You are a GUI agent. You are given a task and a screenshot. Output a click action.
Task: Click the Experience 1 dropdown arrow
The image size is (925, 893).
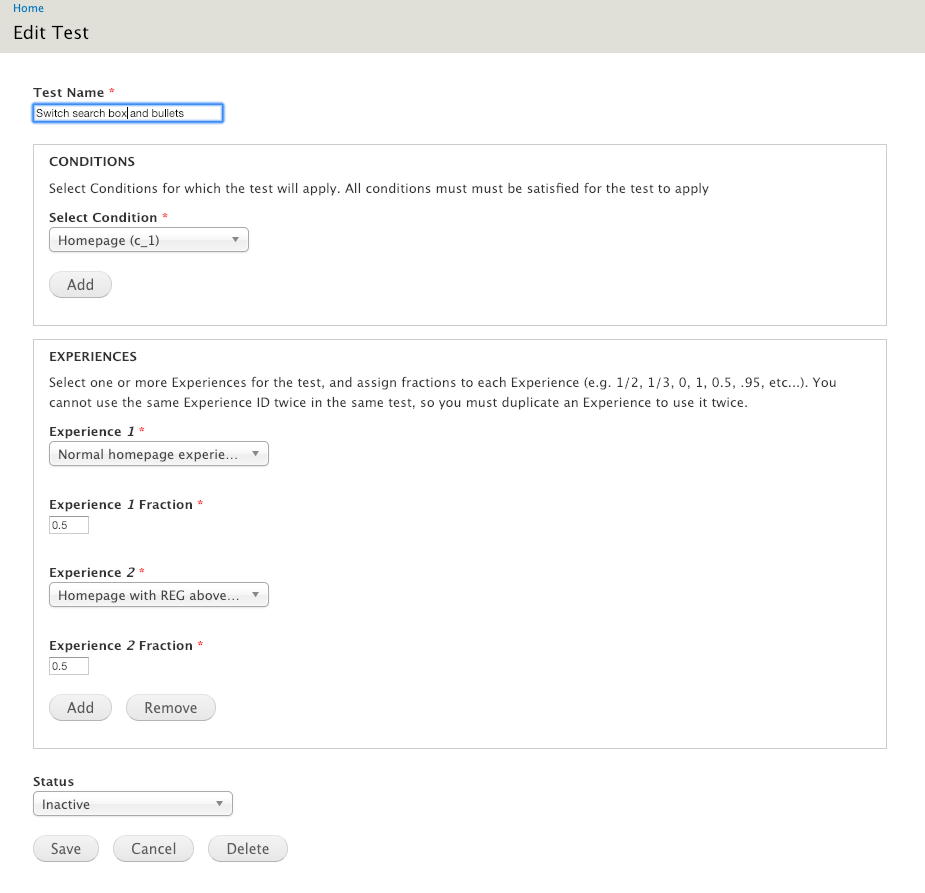click(x=255, y=454)
